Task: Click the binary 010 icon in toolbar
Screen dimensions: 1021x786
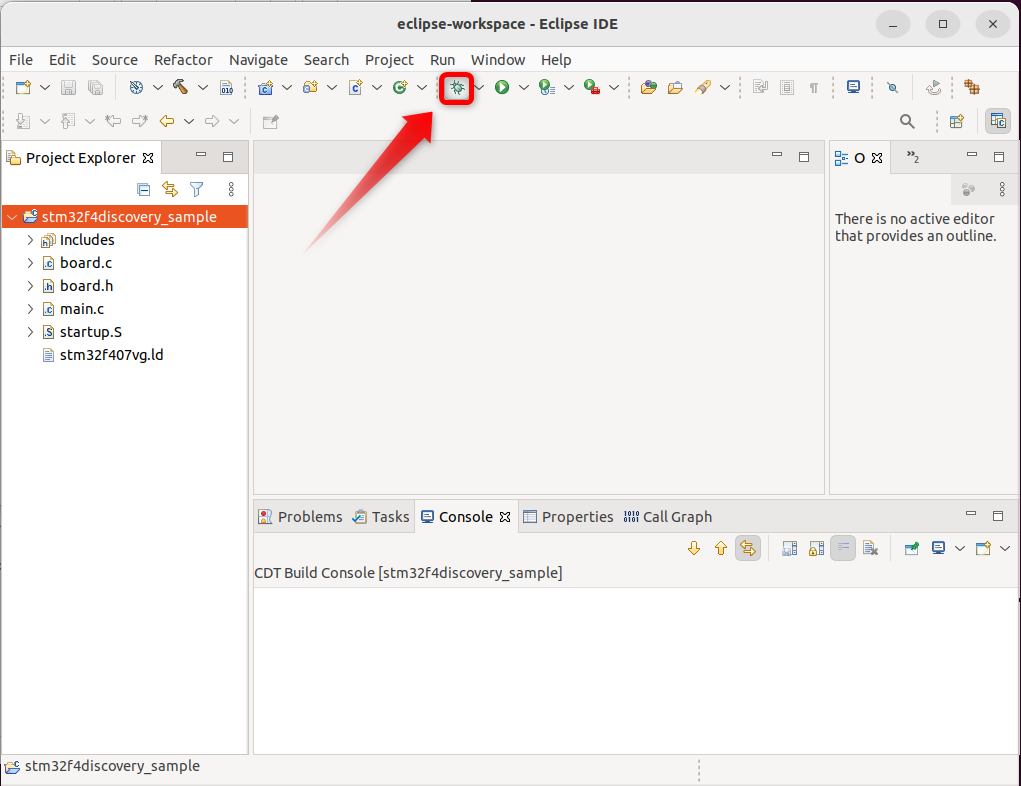Action: (x=226, y=87)
